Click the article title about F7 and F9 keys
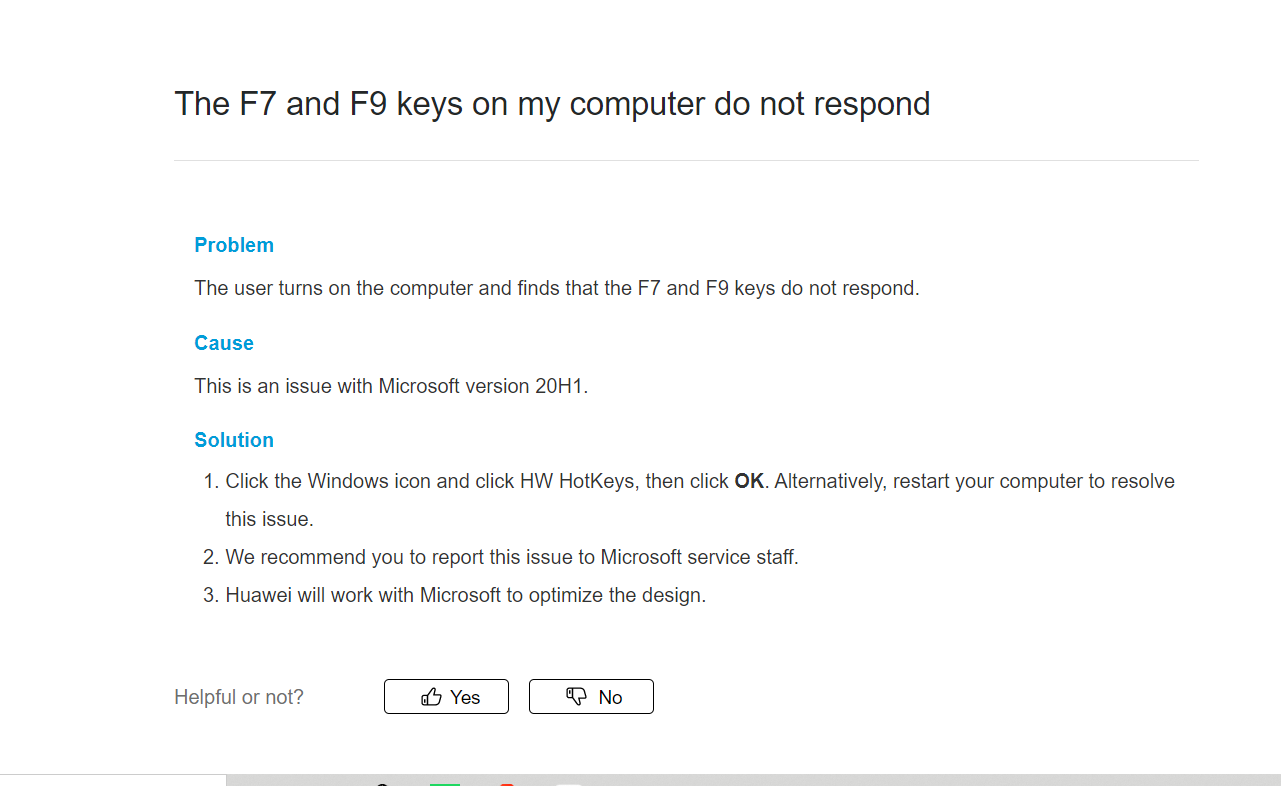The image size is (1281, 786). [552, 104]
